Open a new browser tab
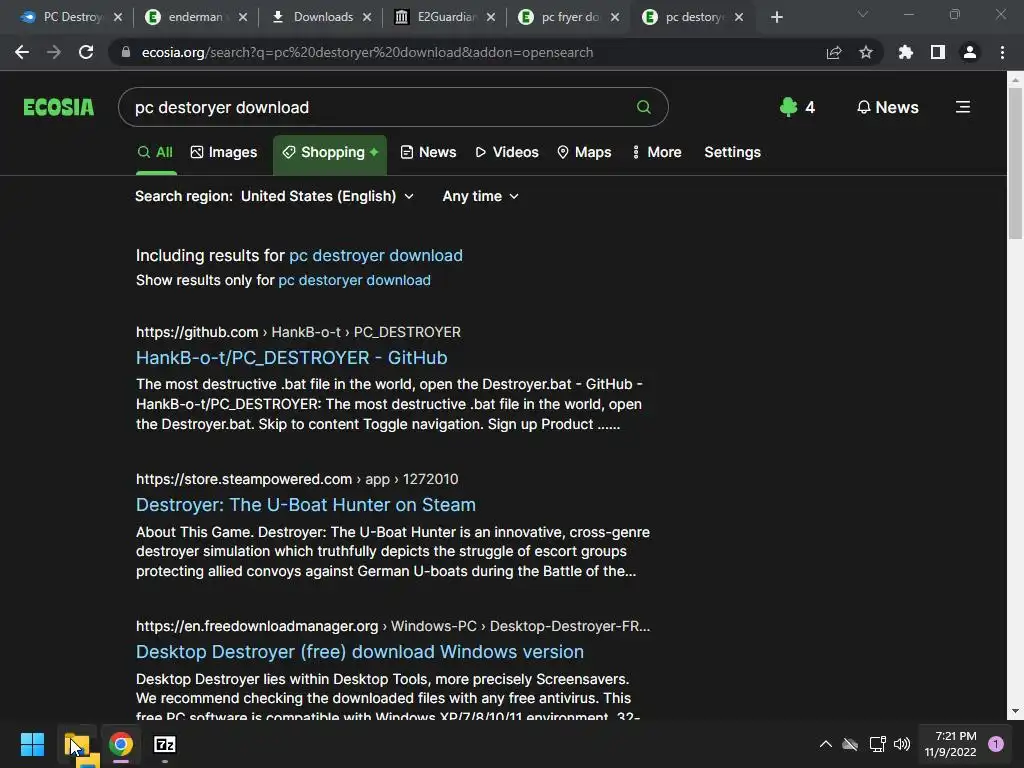Image resolution: width=1024 pixels, height=768 pixels. tap(776, 17)
